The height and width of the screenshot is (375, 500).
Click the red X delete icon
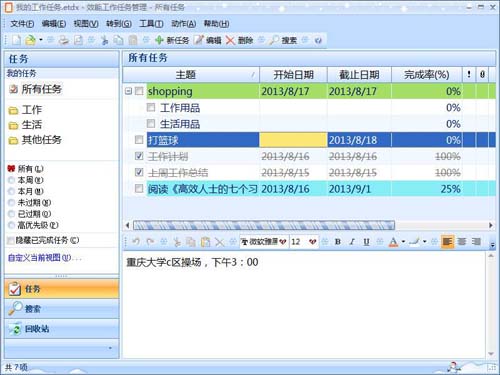point(230,40)
